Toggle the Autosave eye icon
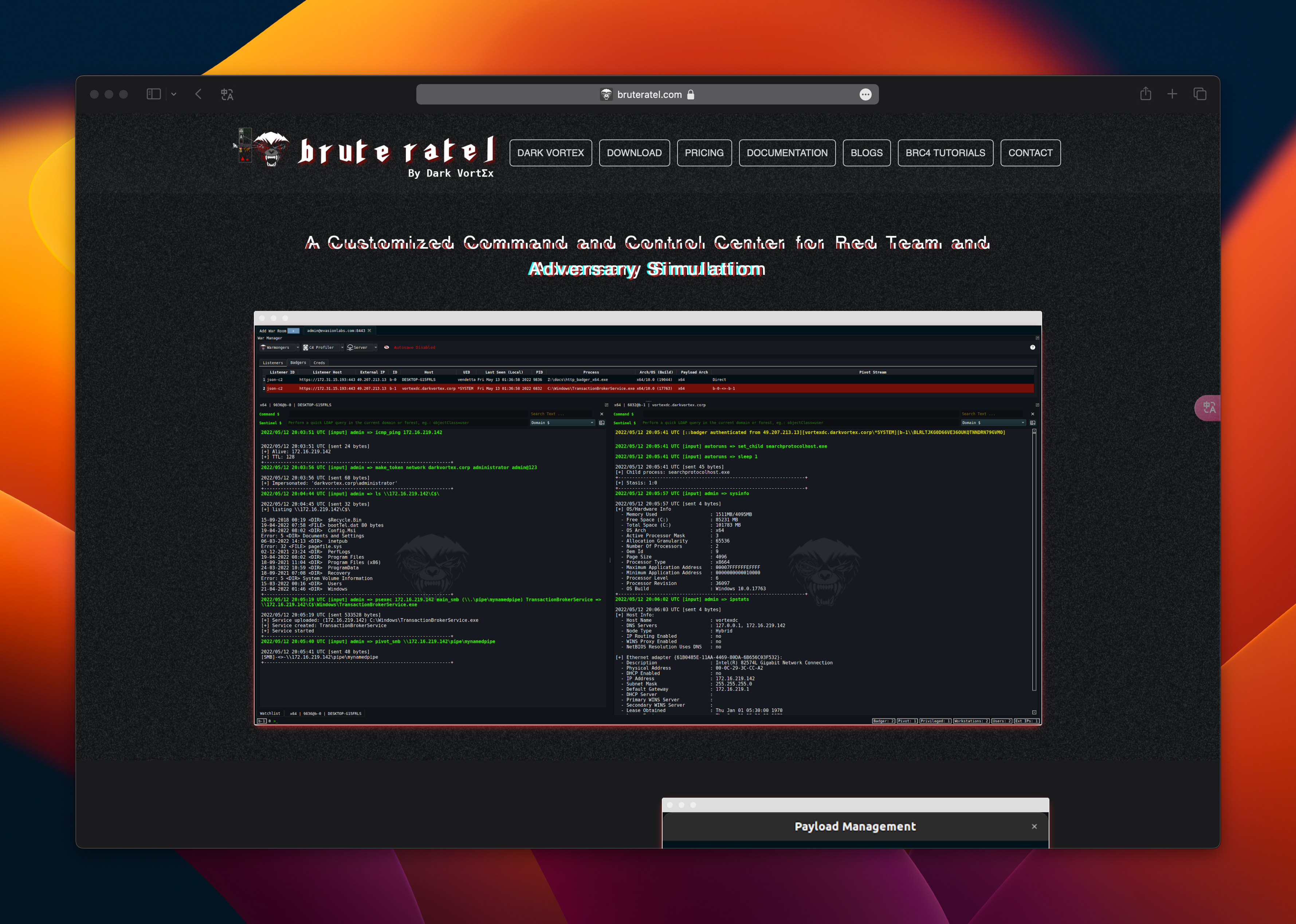 (386, 347)
